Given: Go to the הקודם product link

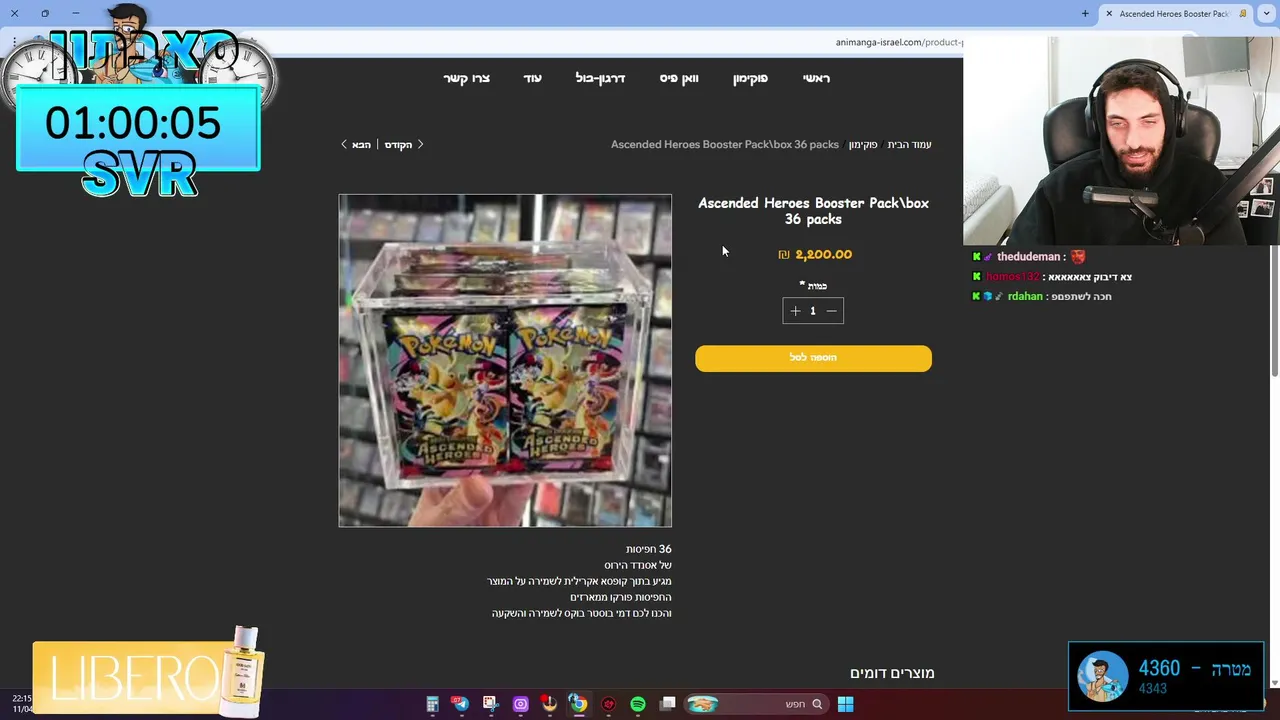Looking at the screenshot, I should point(398,145).
